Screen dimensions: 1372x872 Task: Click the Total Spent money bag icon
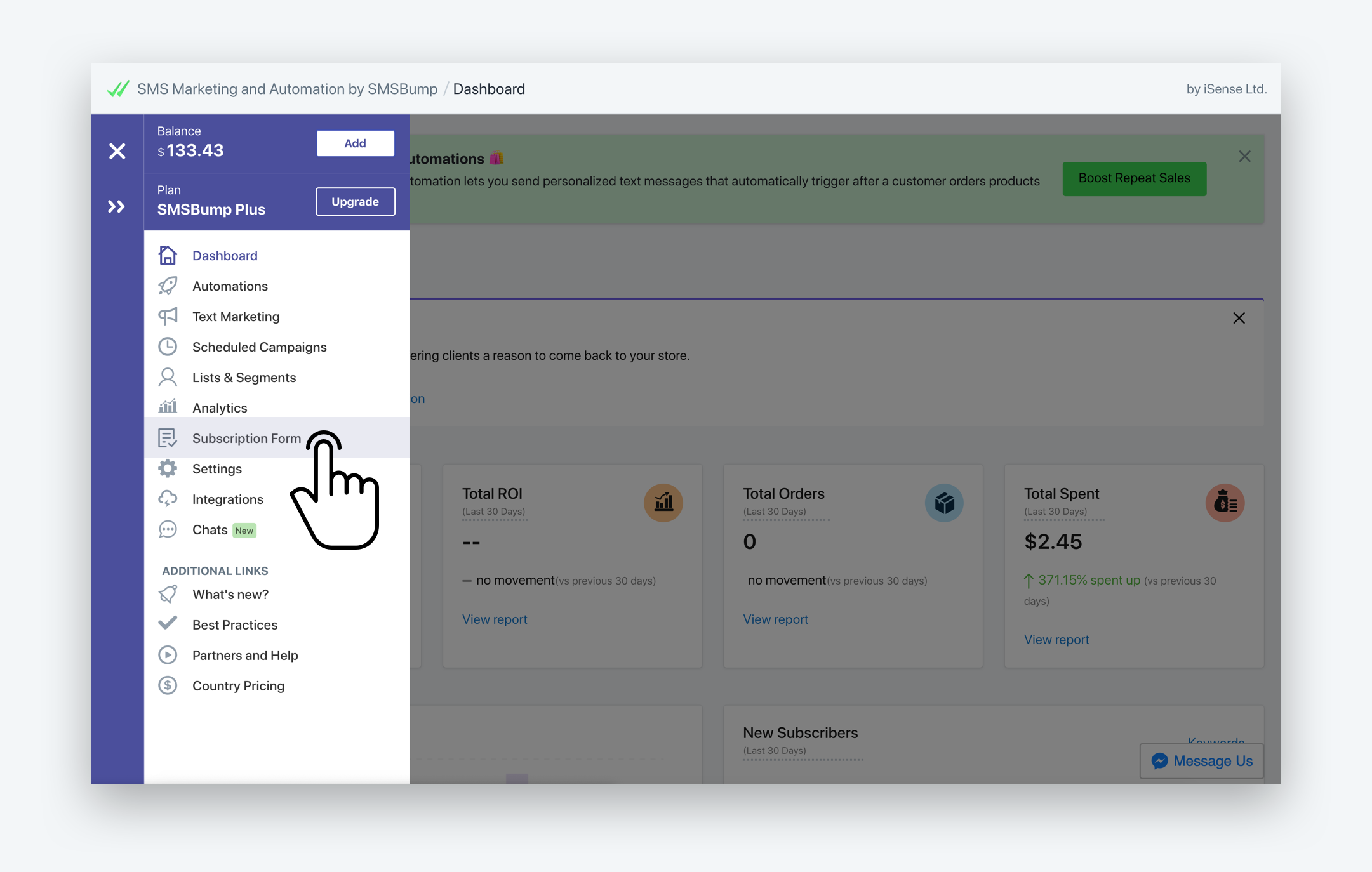coord(1225,503)
